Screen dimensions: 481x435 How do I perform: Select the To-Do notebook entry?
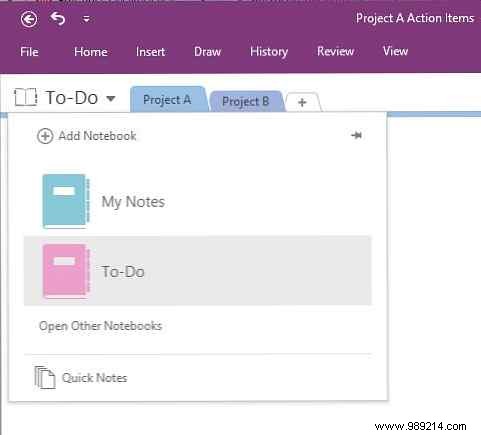point(198,271)
